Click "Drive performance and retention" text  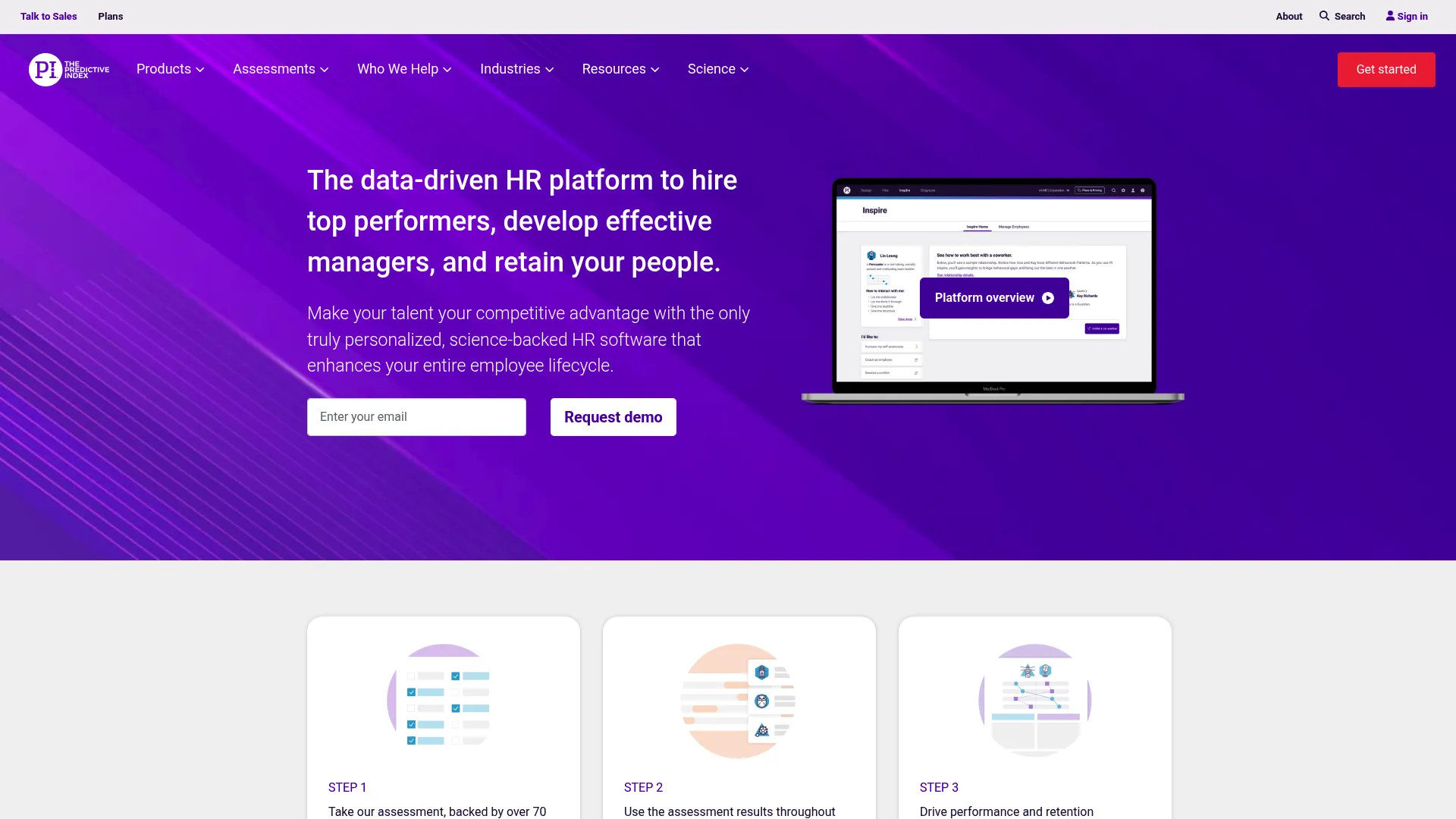pyautogui.click(x=1006, y=811)
